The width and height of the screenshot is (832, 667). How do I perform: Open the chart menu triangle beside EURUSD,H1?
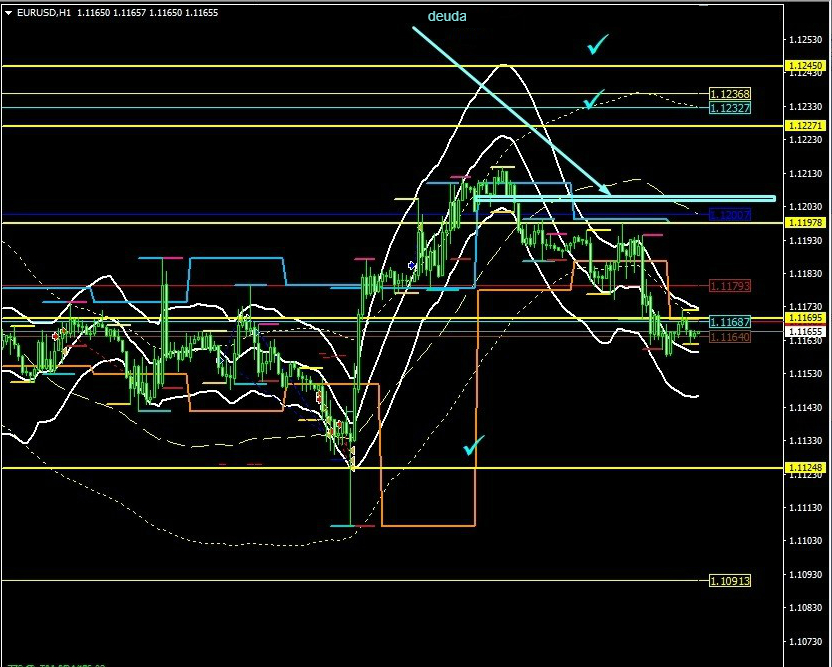(8, 13)
